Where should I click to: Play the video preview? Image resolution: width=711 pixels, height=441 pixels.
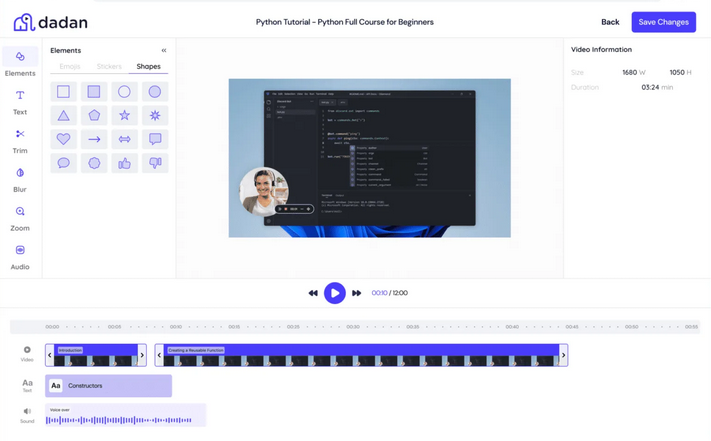335,293
